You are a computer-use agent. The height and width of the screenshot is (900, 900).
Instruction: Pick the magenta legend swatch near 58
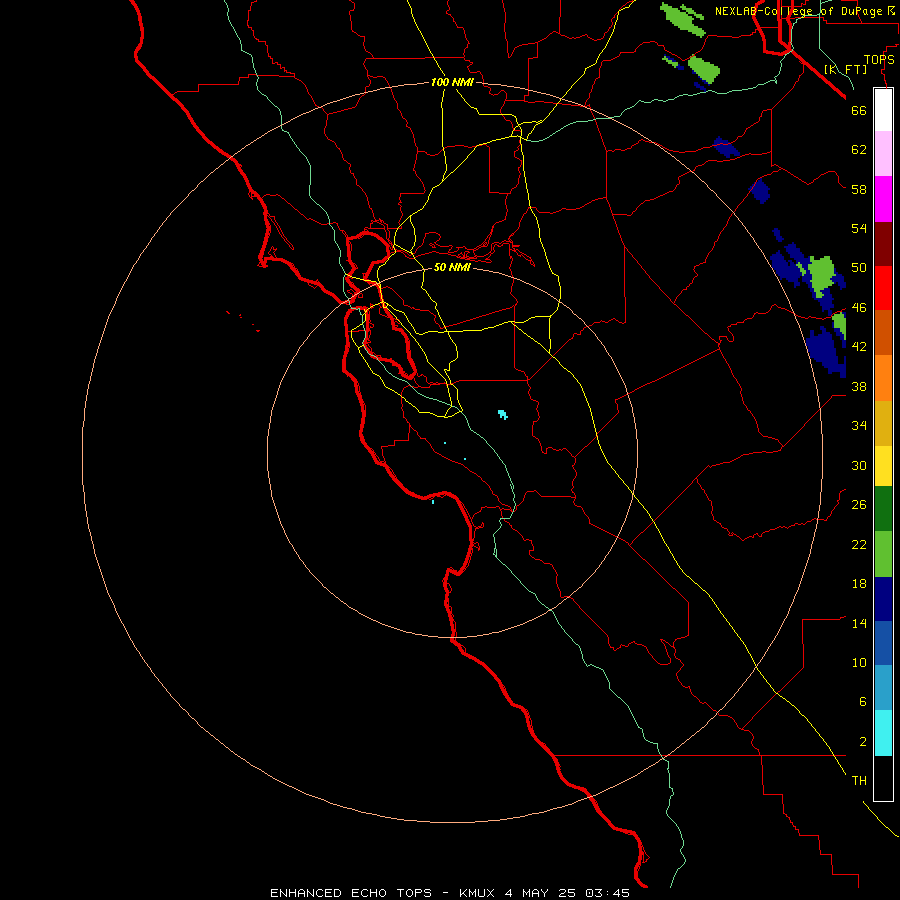tap(883, 199)
